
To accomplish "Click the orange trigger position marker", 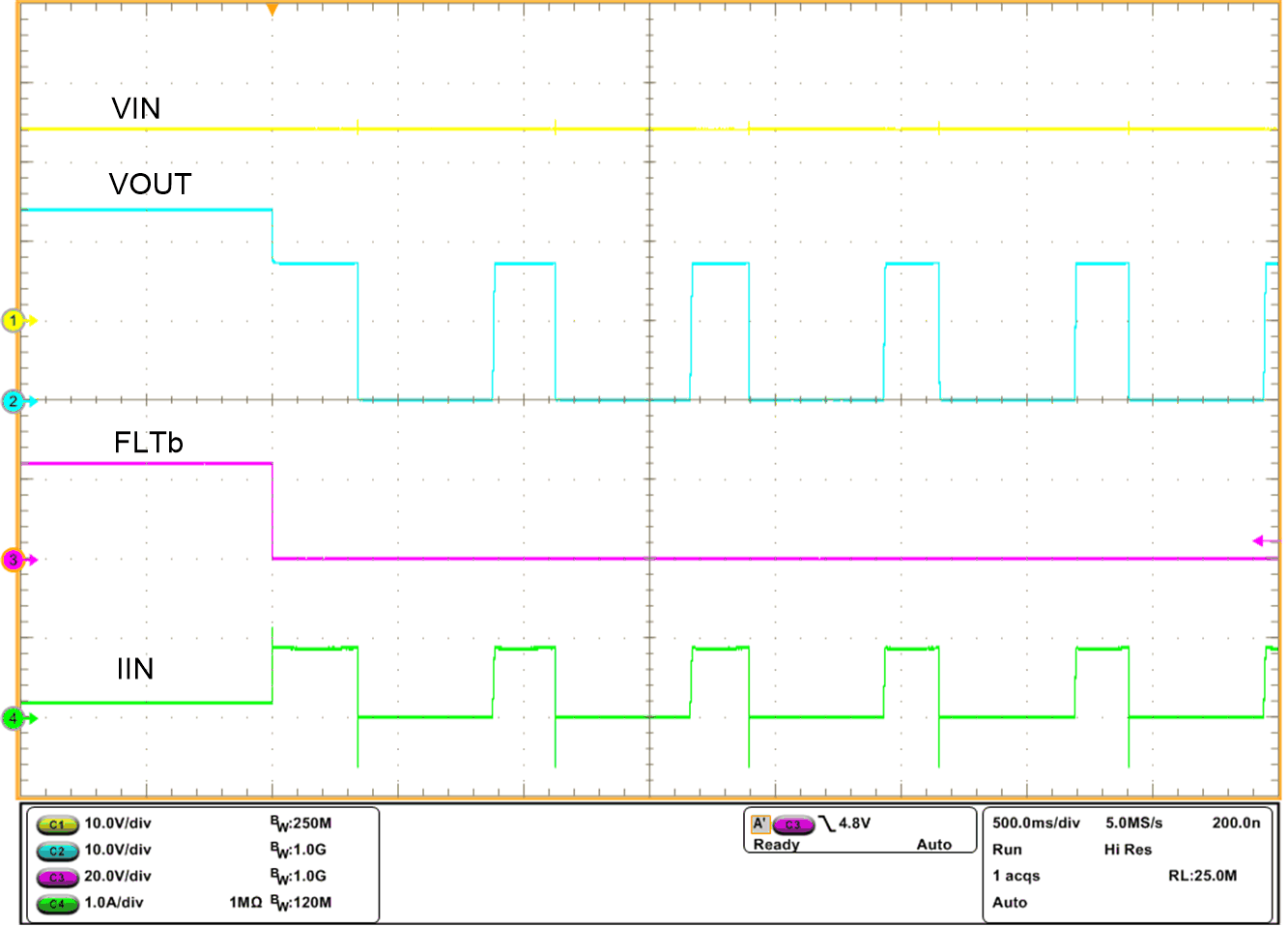I will click(272, 10).
